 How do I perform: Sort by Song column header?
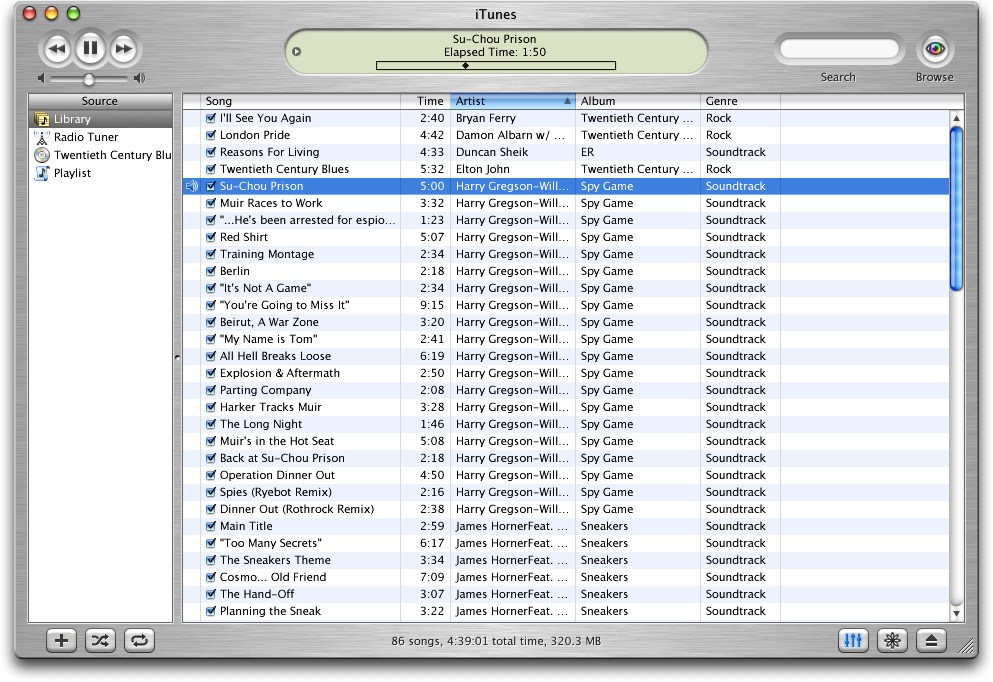(x=300, y=101)
